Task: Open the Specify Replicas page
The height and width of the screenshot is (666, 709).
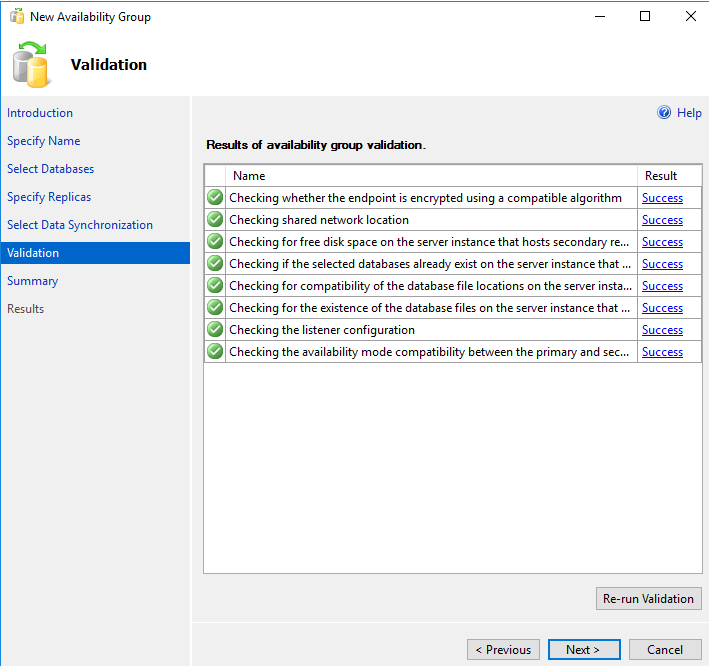Action: pyautogui.click(x=49, y=197)
